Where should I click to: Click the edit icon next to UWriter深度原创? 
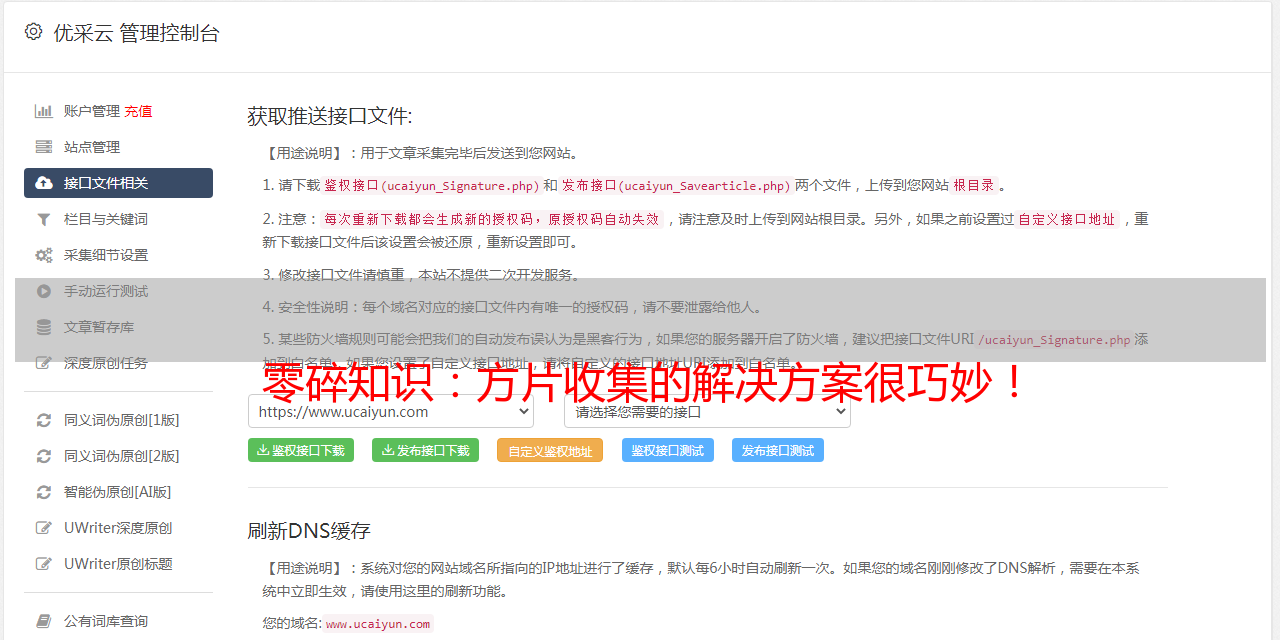44,528
